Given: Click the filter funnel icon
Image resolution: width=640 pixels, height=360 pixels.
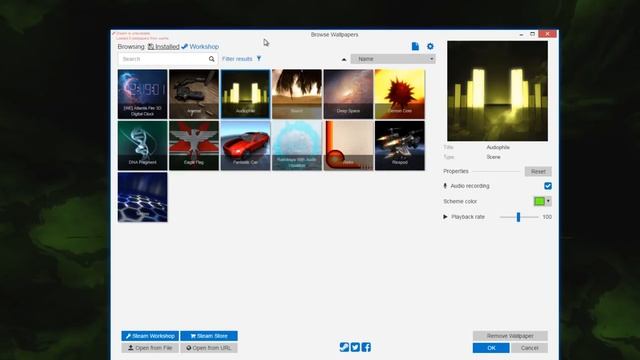Looking at the screenshot, I should (259, 59).
